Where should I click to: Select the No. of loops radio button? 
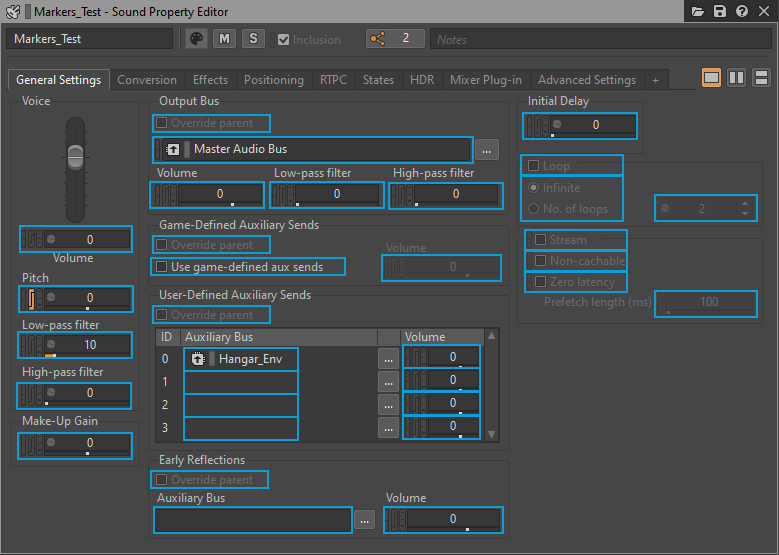pos(534,209)
